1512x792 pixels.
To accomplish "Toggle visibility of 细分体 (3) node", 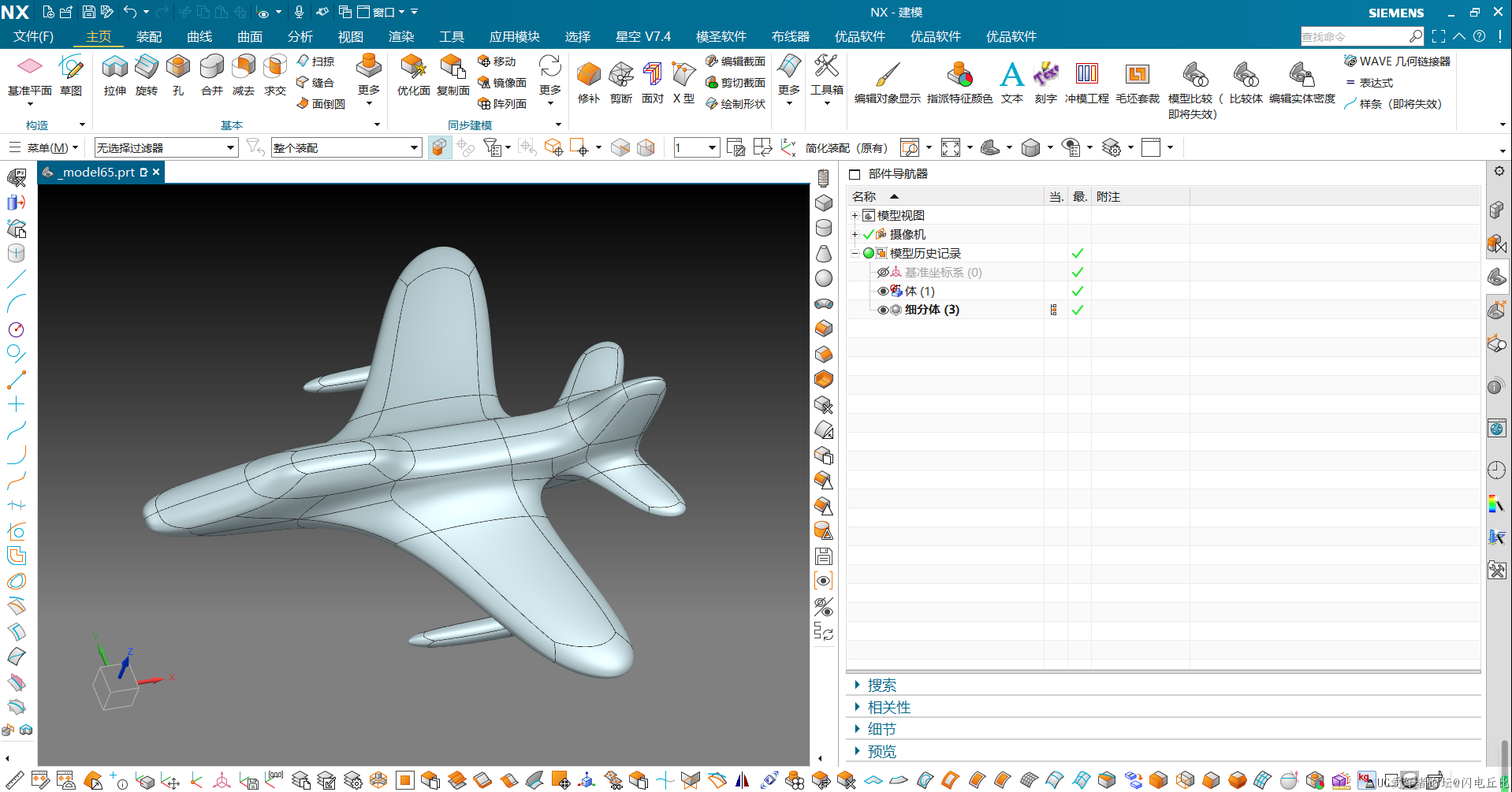I will [883, 310].
